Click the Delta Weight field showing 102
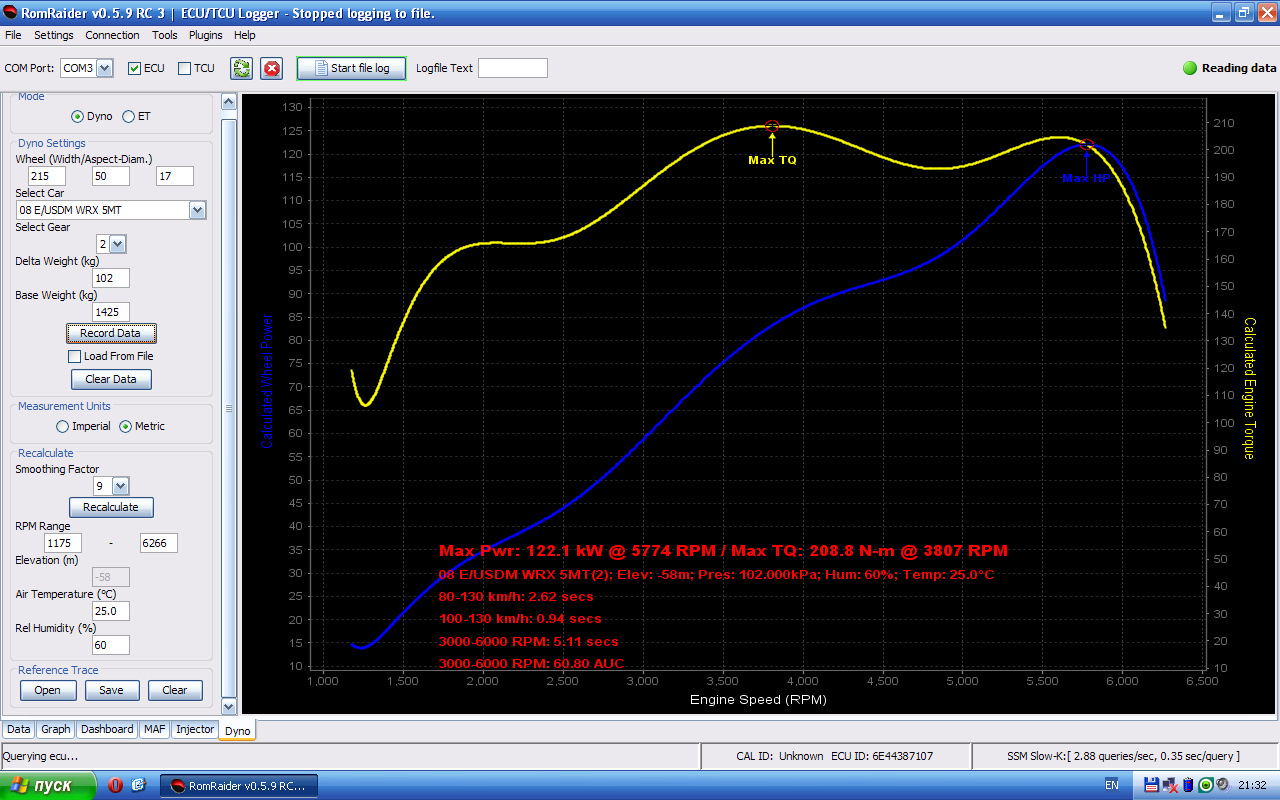This screenshot has width=1280, height=800. pos(111,278)
